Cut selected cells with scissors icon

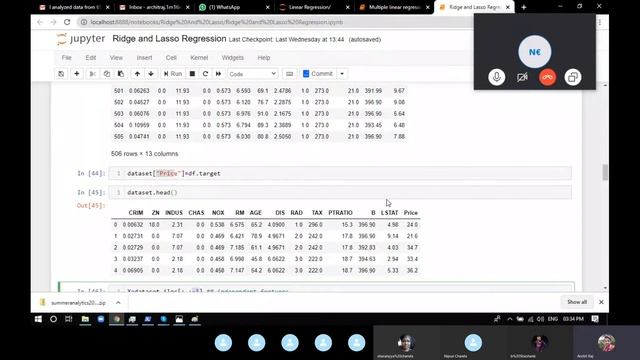coord(93,74)
